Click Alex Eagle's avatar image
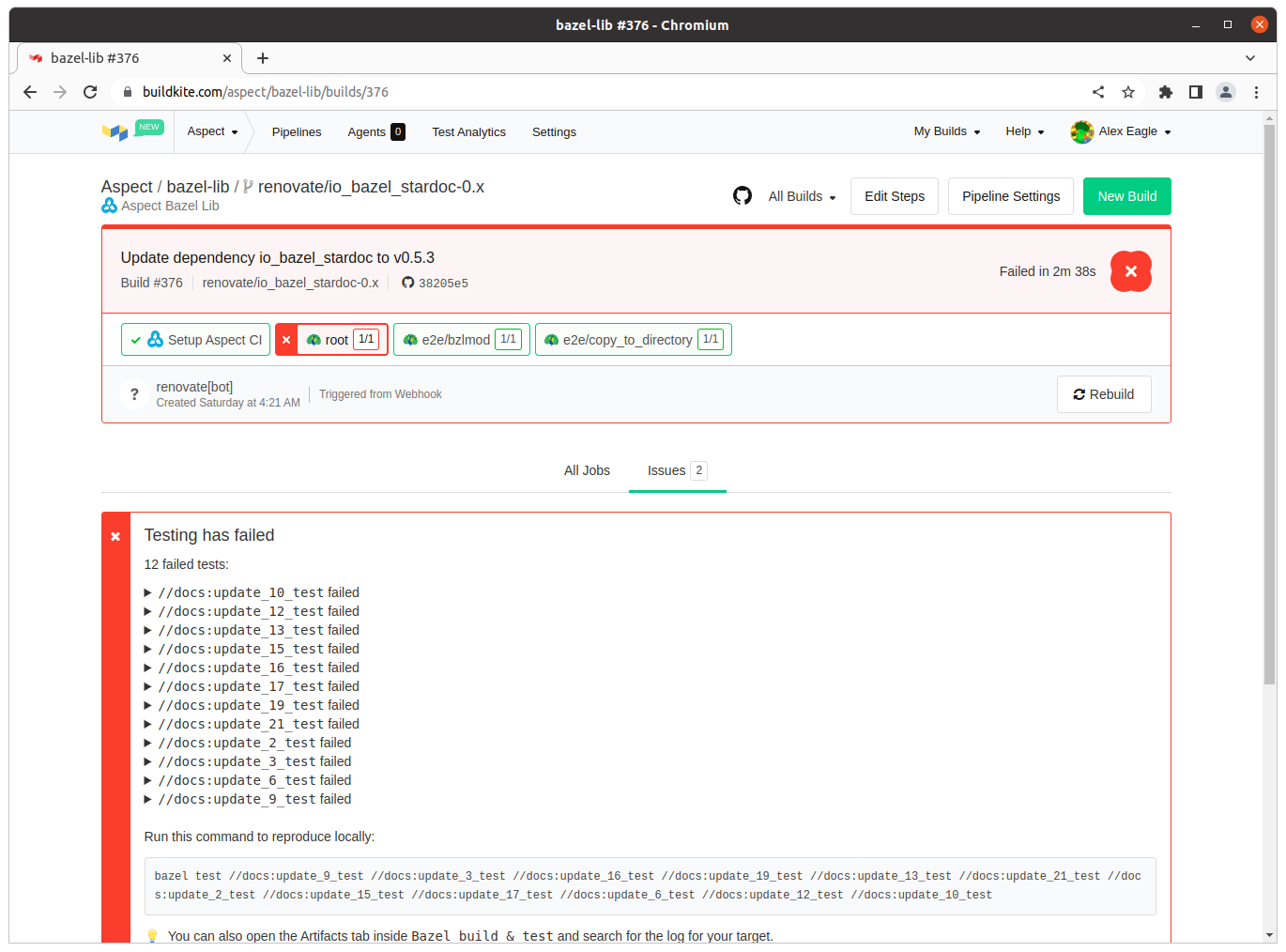This screenshot has height=952, width=1286. (1082, 132)
